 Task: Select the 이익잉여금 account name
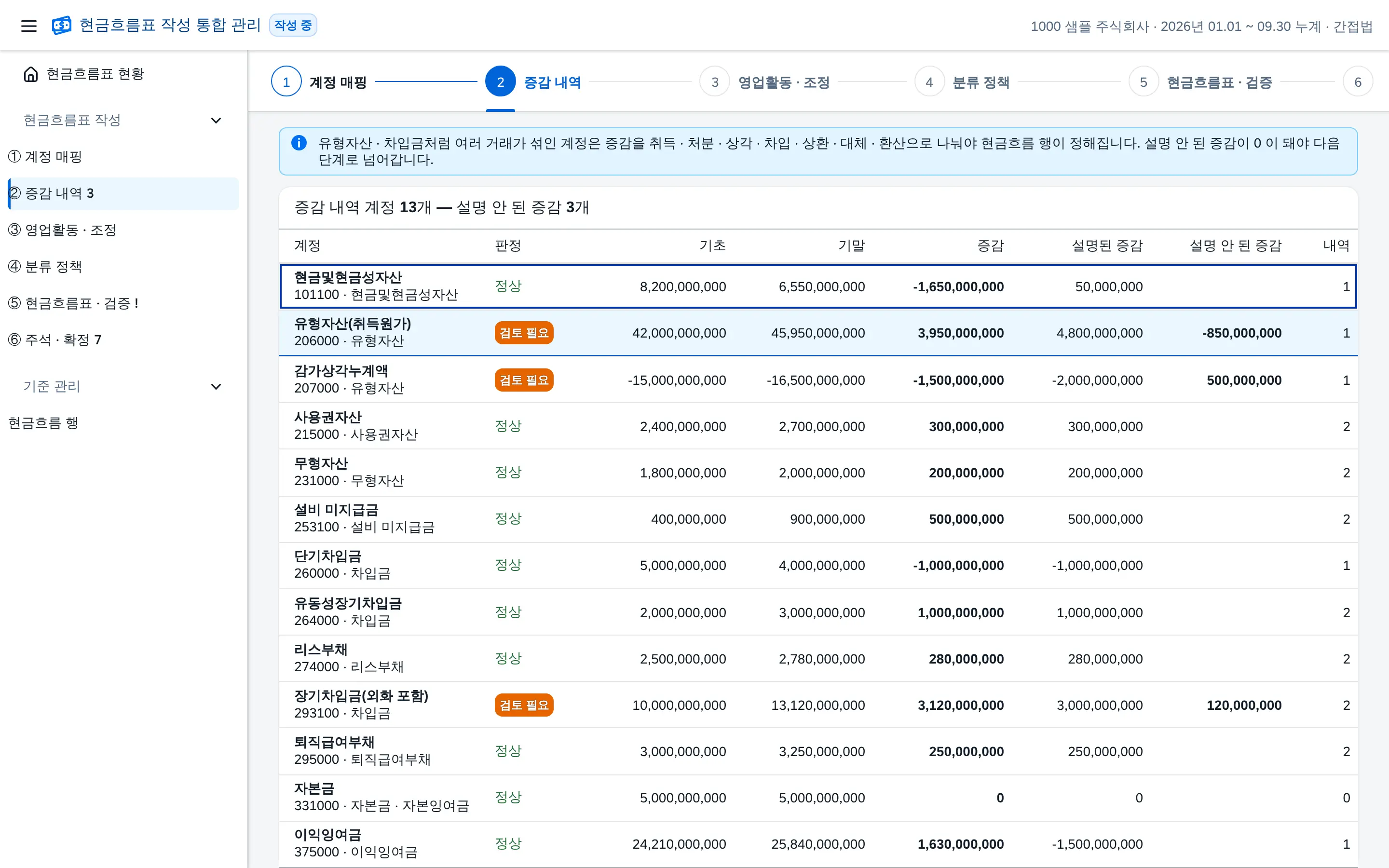tap(328, 835)
